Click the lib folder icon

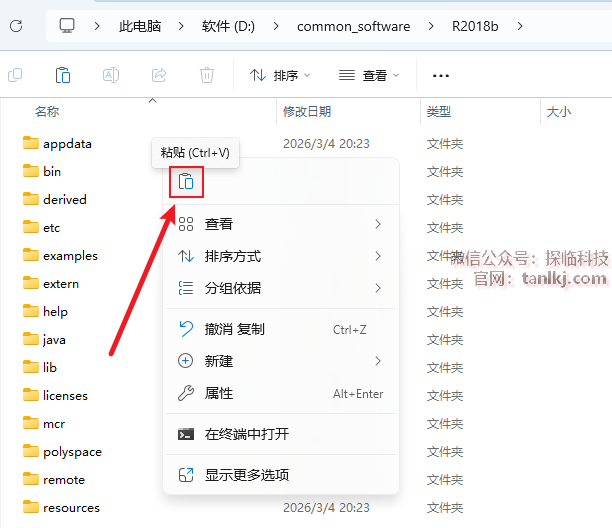[x=31, y=367]
